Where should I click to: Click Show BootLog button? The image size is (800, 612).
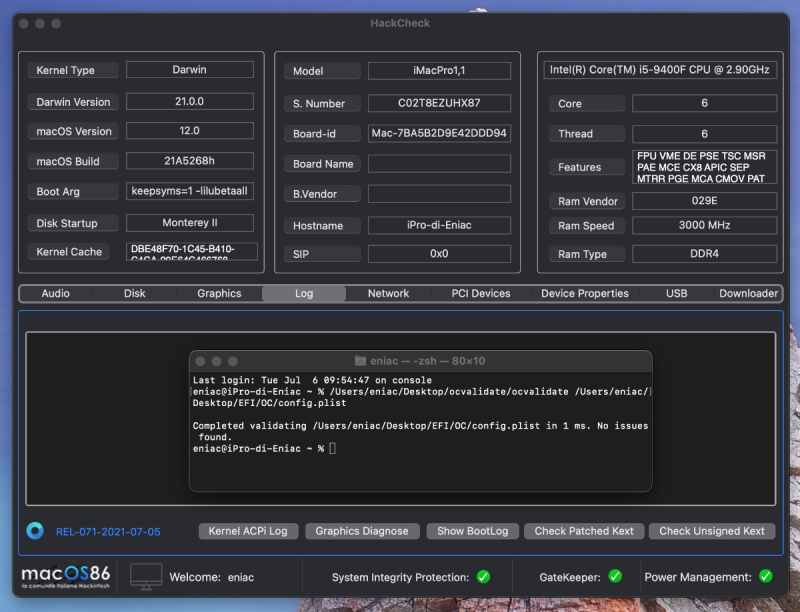472,531
